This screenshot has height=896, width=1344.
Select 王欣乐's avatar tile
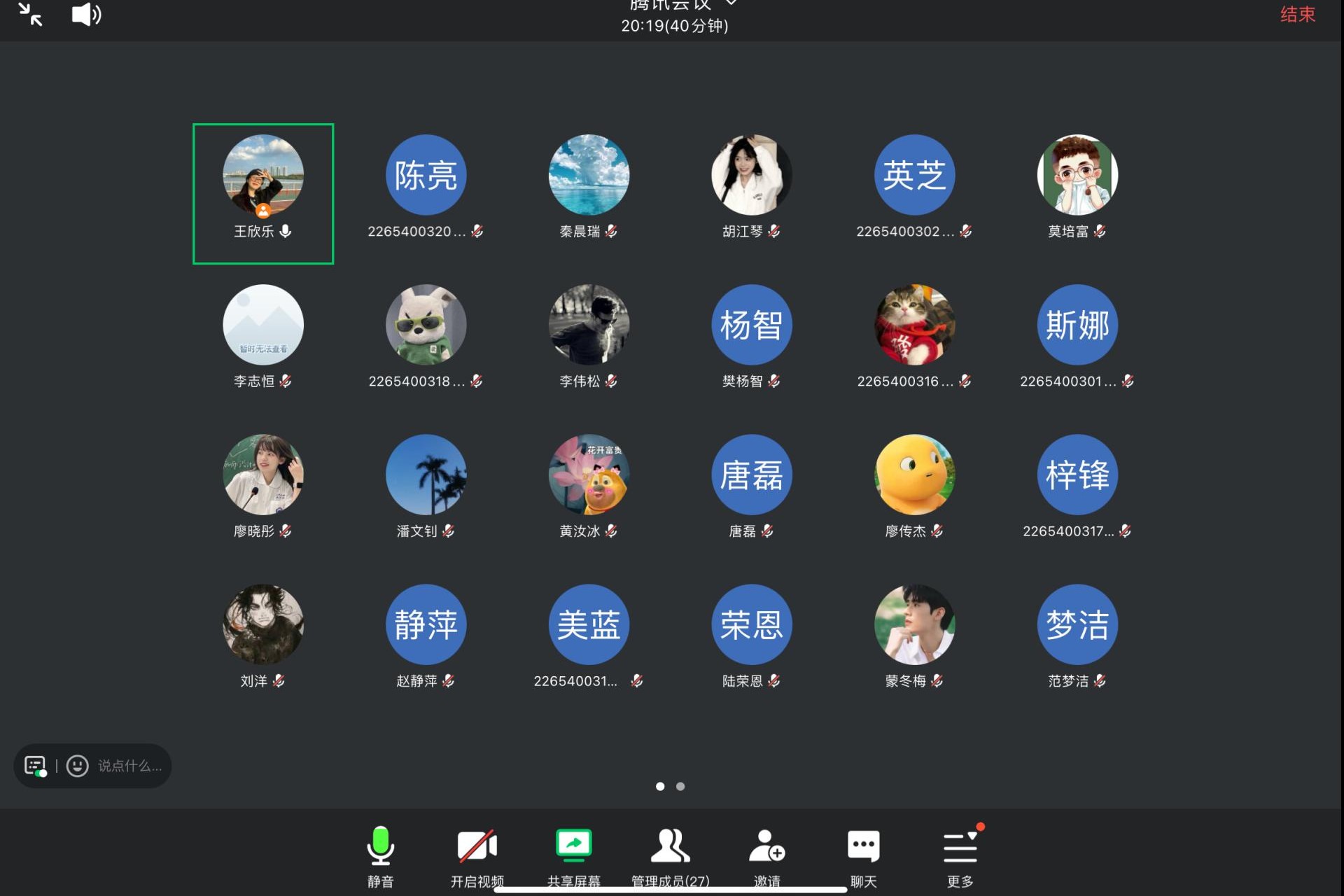[x=263, y=175]
